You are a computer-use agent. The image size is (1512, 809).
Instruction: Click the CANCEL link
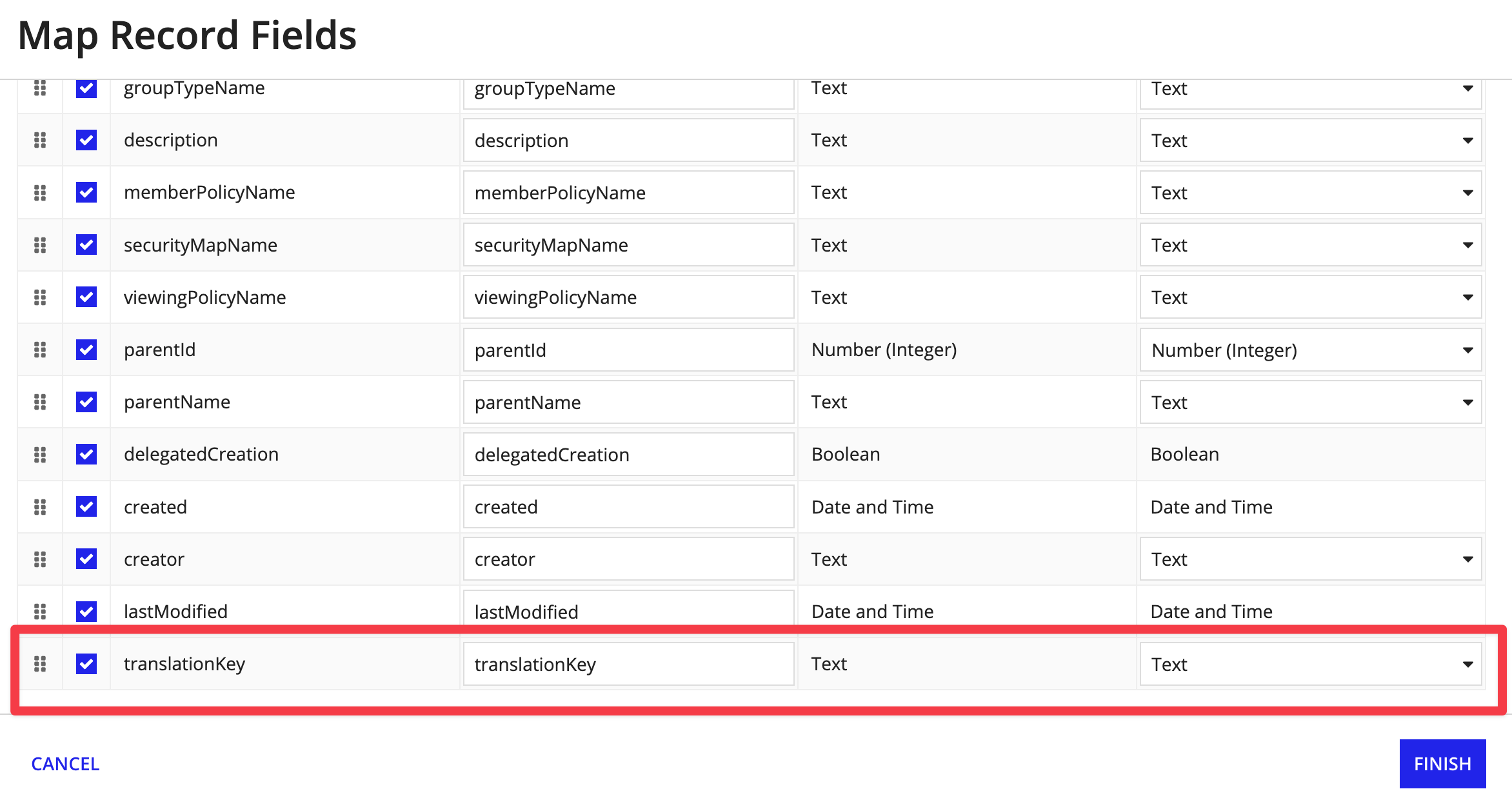point(65,764)
